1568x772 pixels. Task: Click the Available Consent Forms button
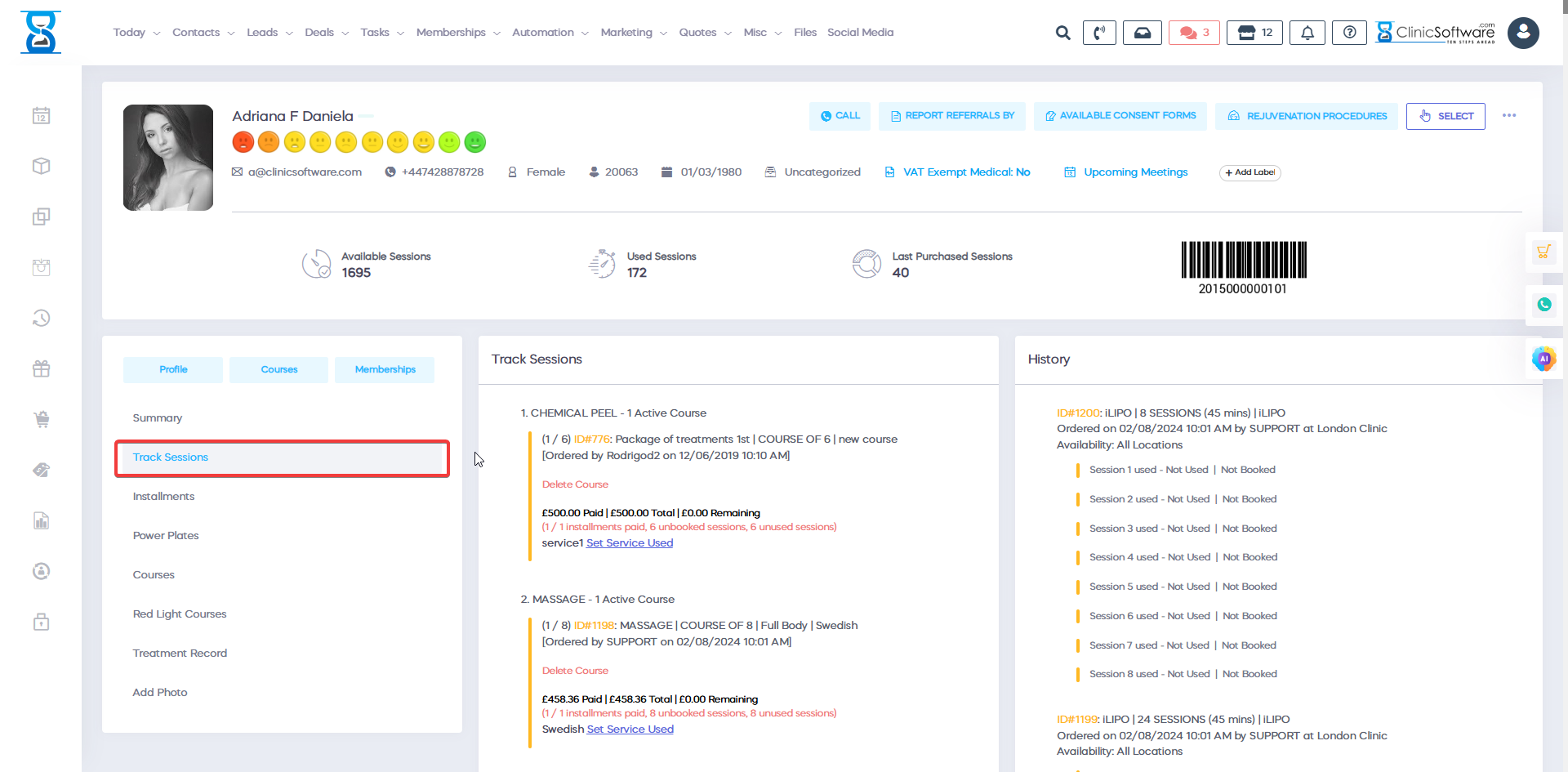pos(1120,116)
